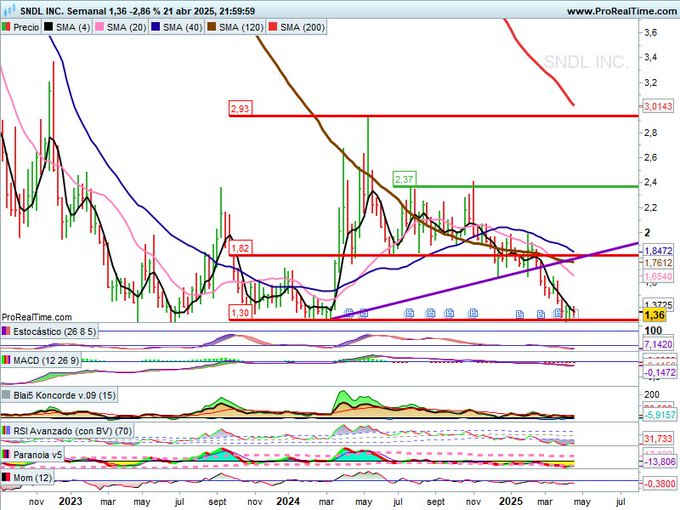Click the yellow 1,36 current price tag
The height and width of the screenshot is (510, 680).
(x=654, y=316)
